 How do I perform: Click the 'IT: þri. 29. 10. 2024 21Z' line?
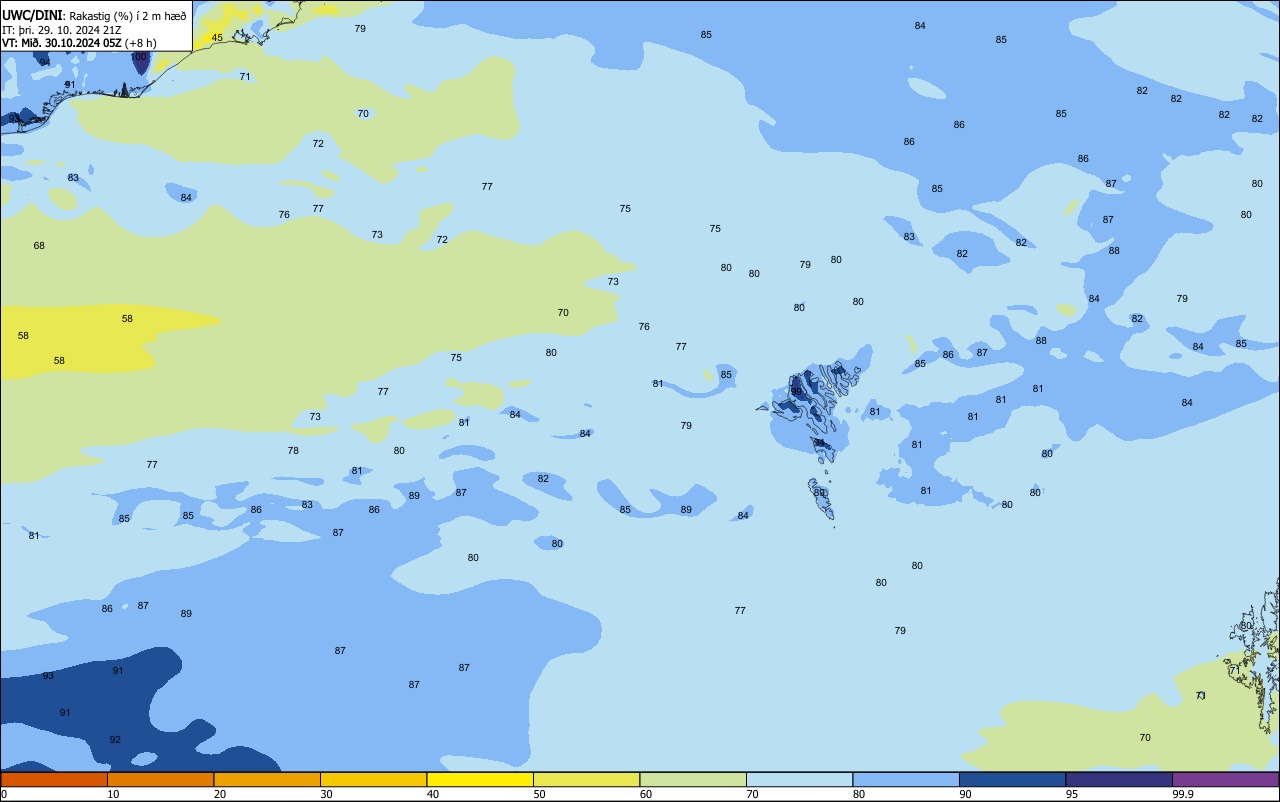62,29
